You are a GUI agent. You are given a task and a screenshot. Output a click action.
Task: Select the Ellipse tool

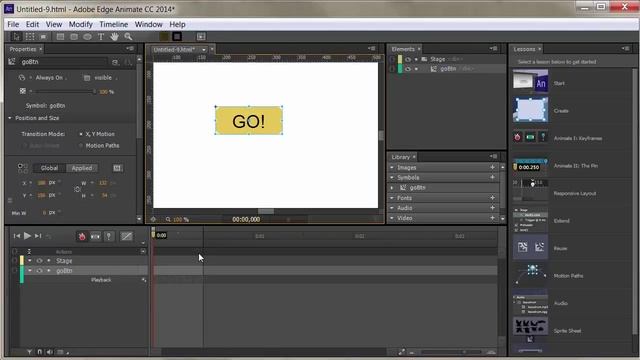[x=87, y=37]
